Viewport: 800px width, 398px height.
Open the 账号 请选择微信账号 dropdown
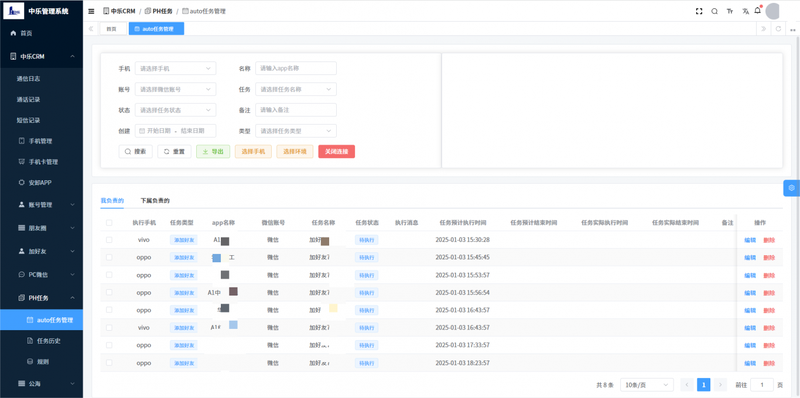click(x=176, y=89)
